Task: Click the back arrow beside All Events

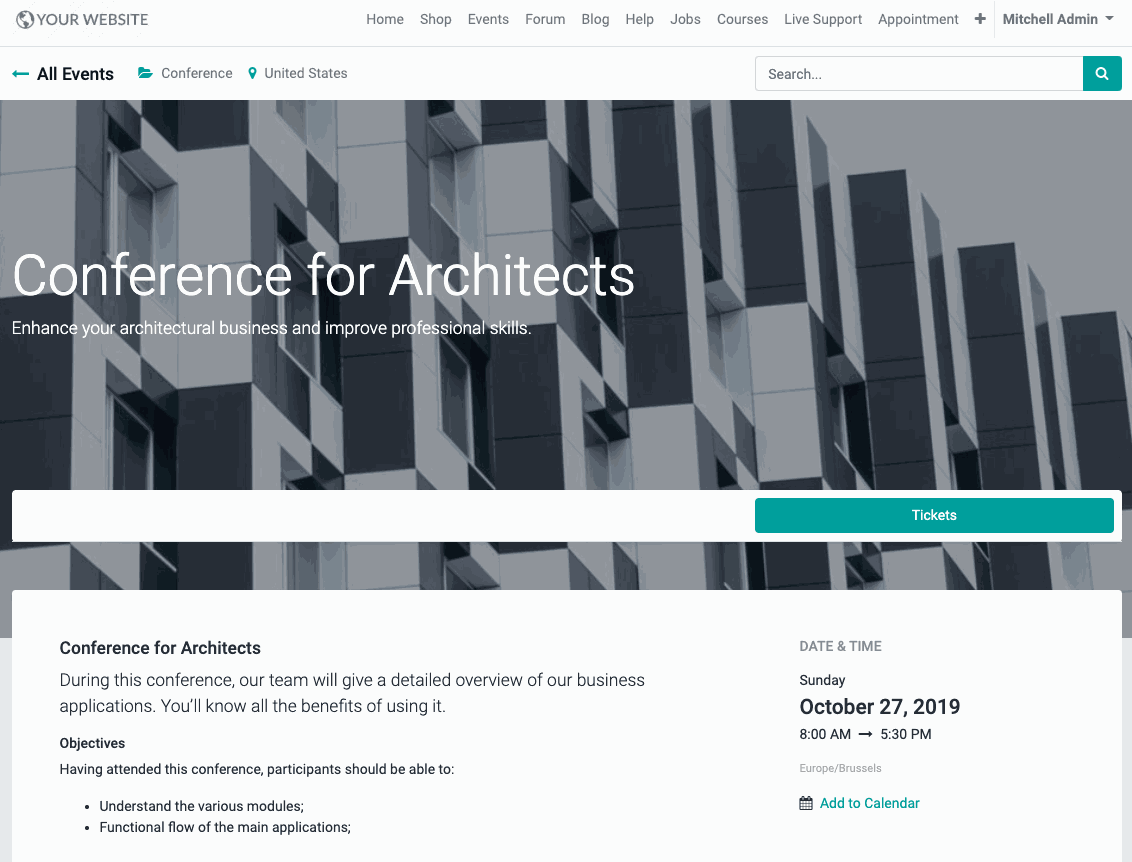Action: pyautogui.click(x=20, y=74)
